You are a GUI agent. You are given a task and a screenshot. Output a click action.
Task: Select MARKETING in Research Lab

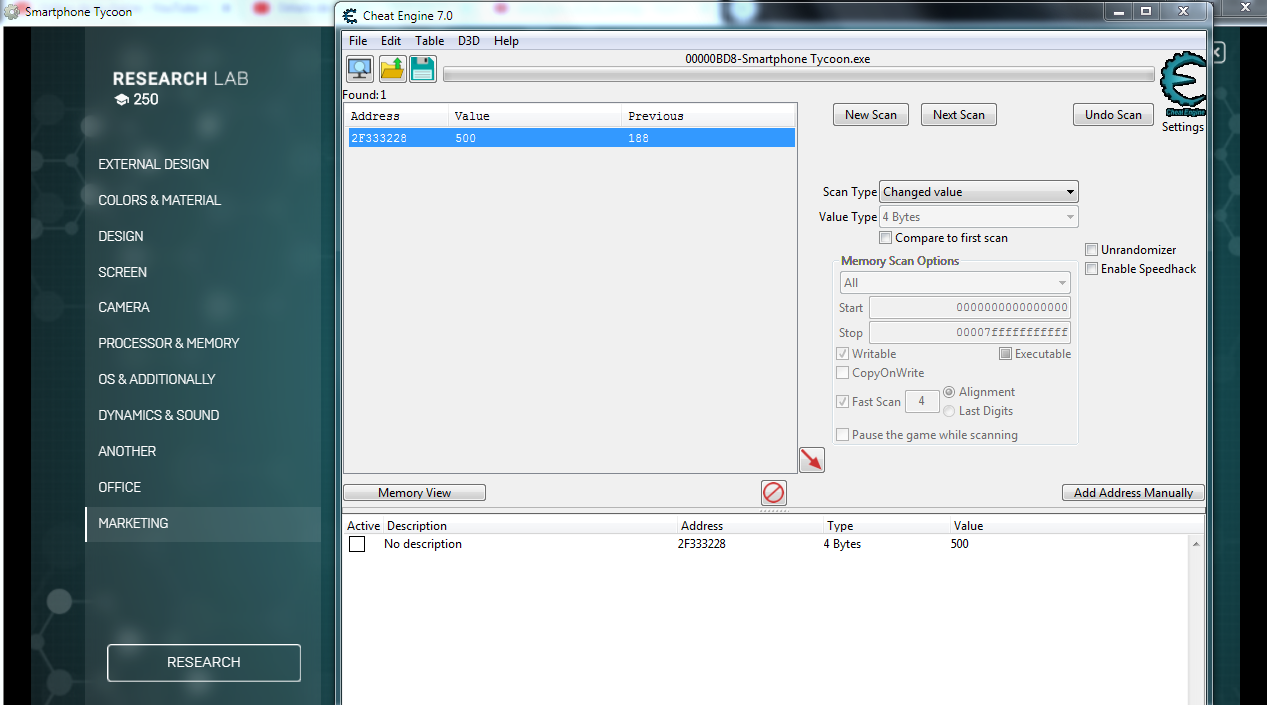click(203, 523)
